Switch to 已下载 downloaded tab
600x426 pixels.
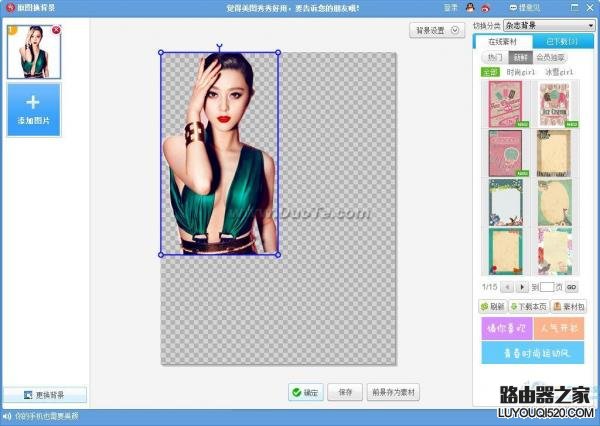click(x=562, y=42)
